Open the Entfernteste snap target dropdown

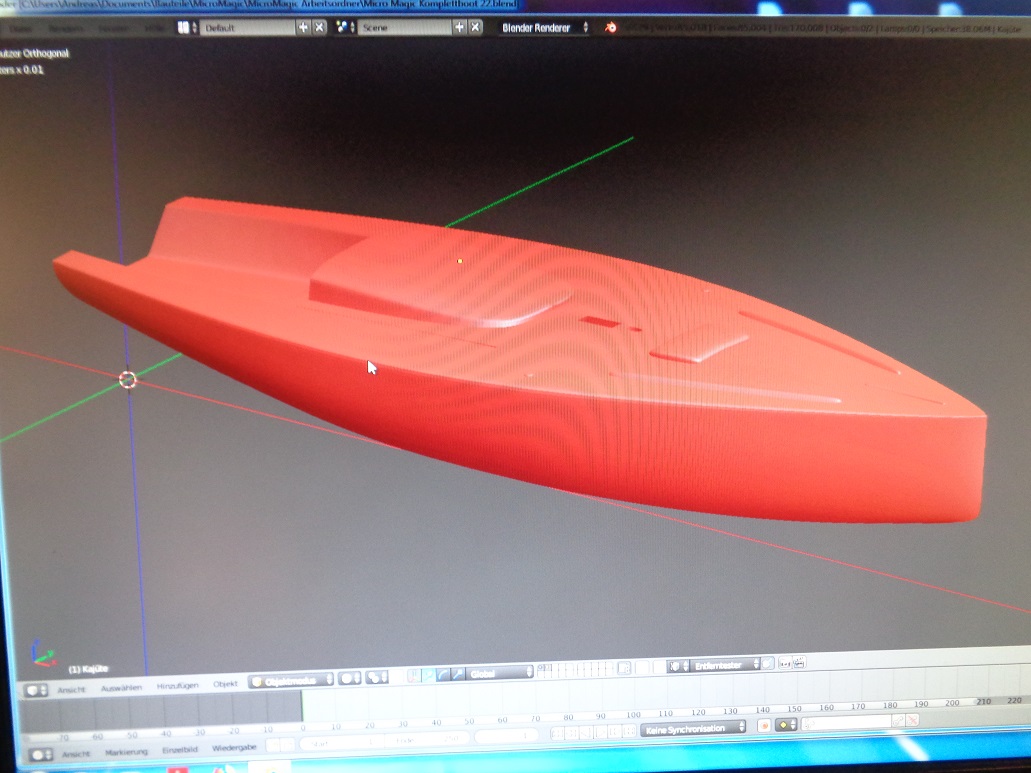[x=723, y=666]
